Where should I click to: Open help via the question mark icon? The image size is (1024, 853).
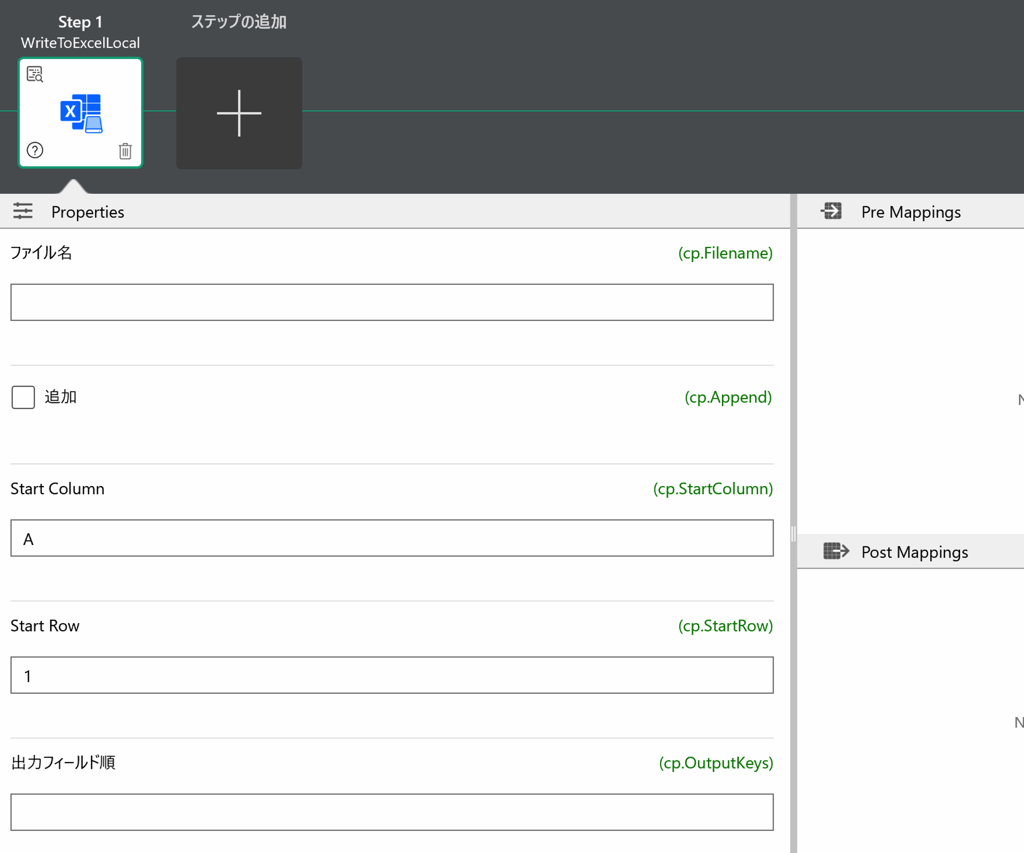point(36,151)
